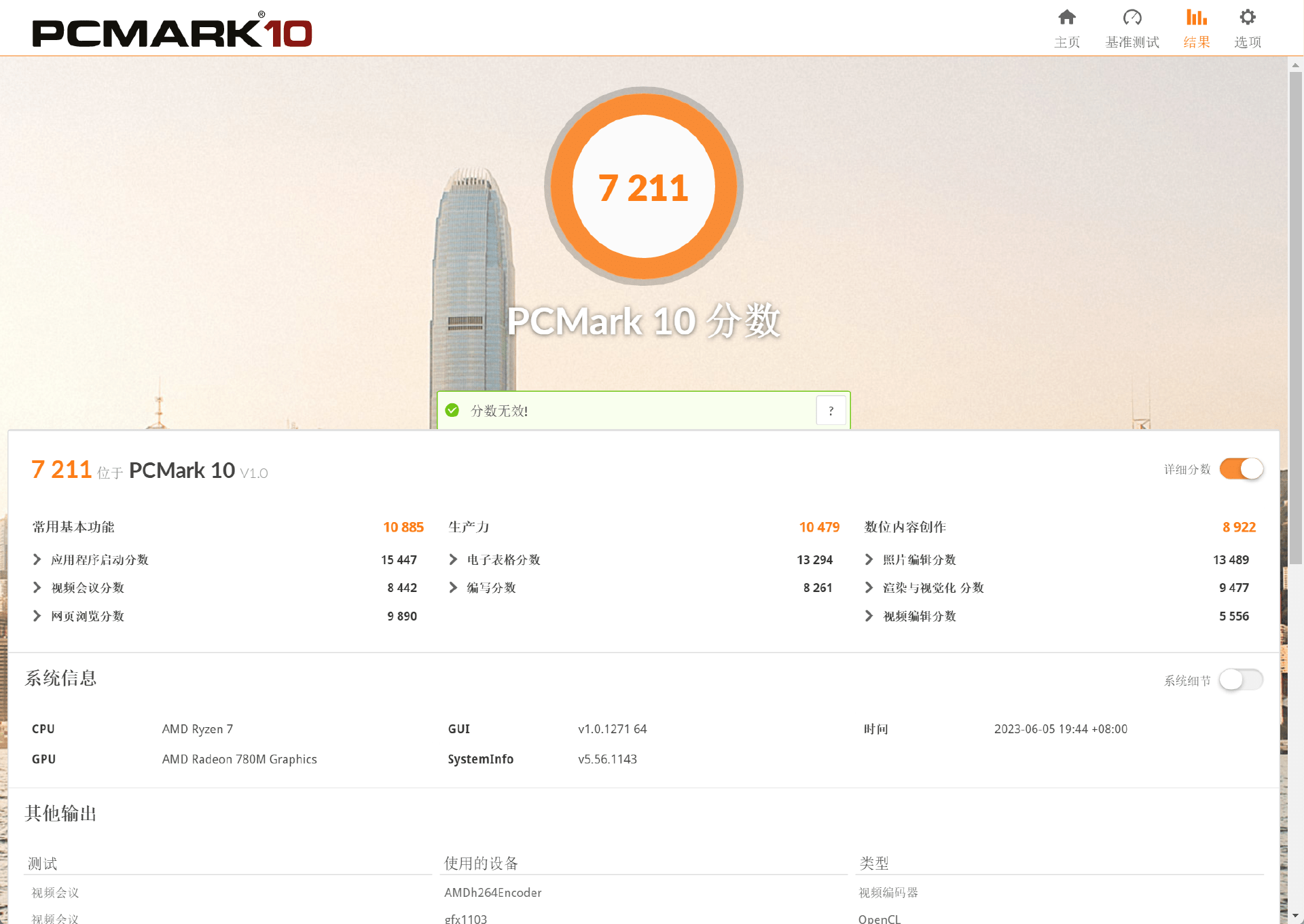Click the 5 556 video editing score value
The image size is (1304, 924).
click(1233, 616)
